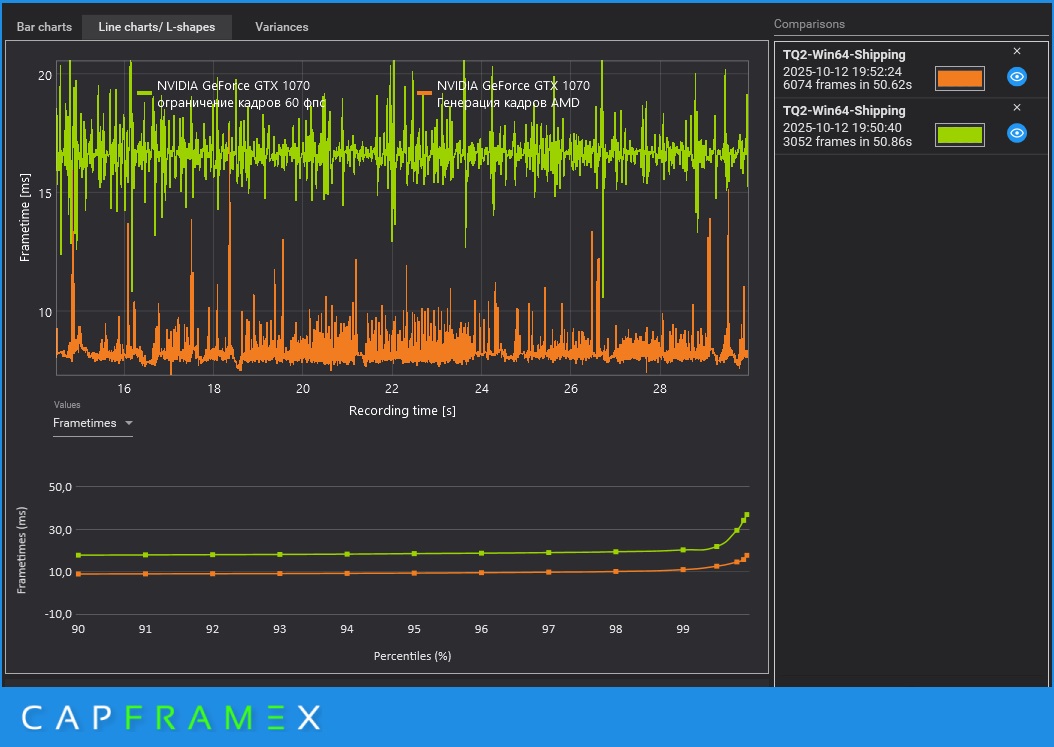
Task: Click the '2025-10-12 19:50:40' timestamp
Action: pyautogui.click(x=842, y=127)
